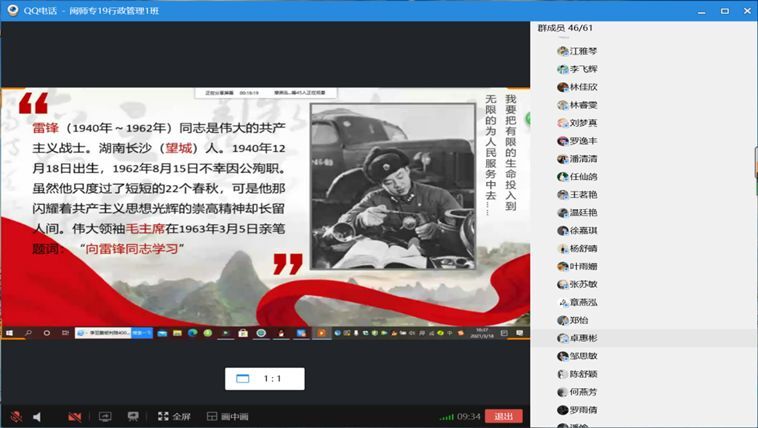Click the shared screen's Windows Start button
758x428 pixels.
10,332
